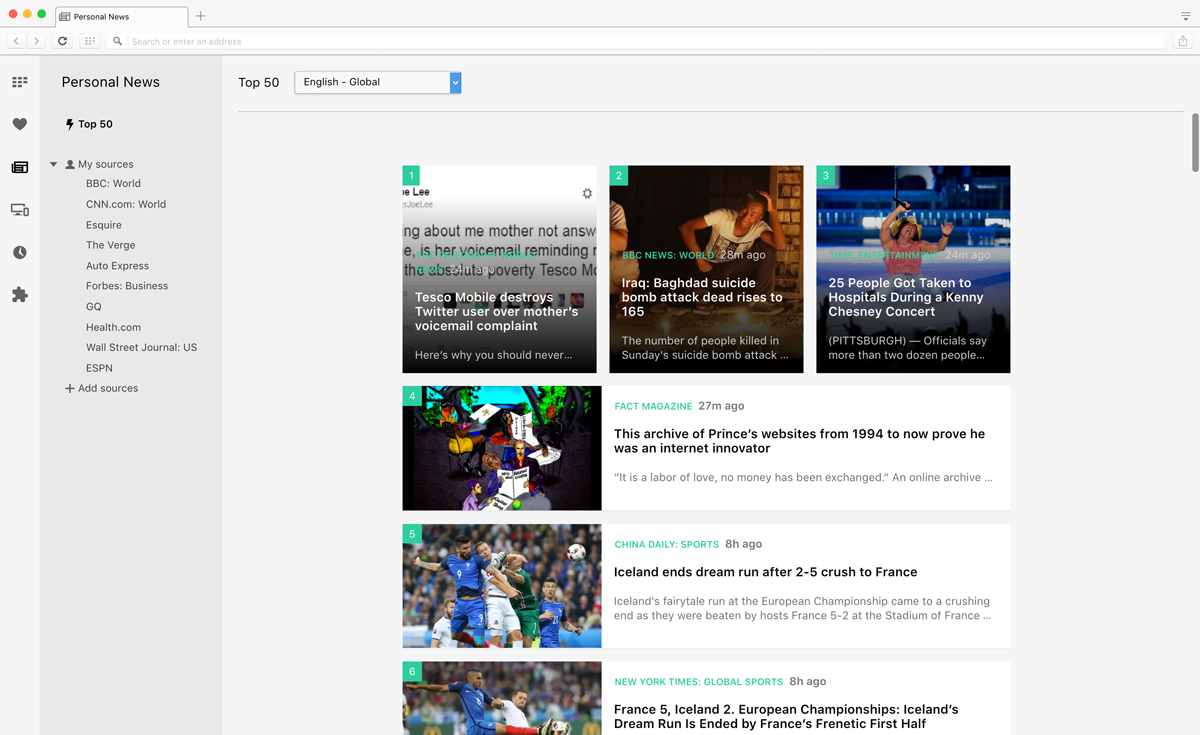Select Top 50 in the news sidebar
The image size is (1200, 735).
pos(95,124)
